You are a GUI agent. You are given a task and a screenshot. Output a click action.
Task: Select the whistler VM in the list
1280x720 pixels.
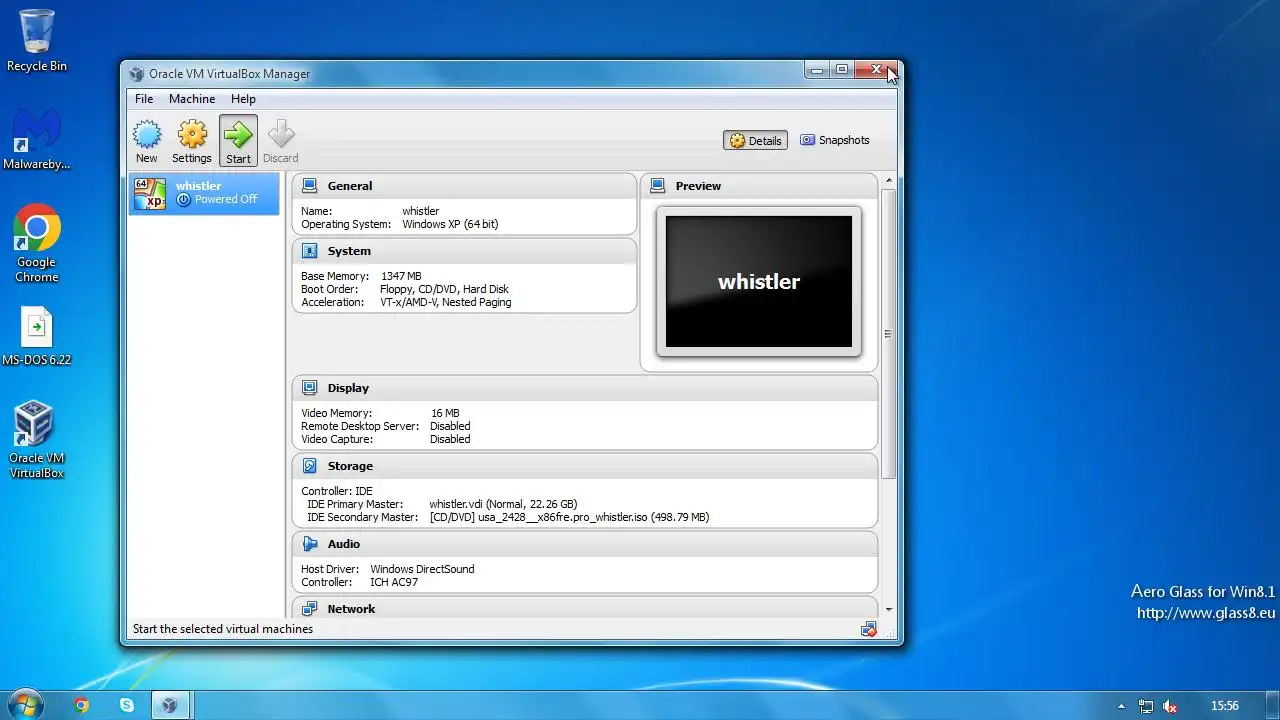(205, 193)
